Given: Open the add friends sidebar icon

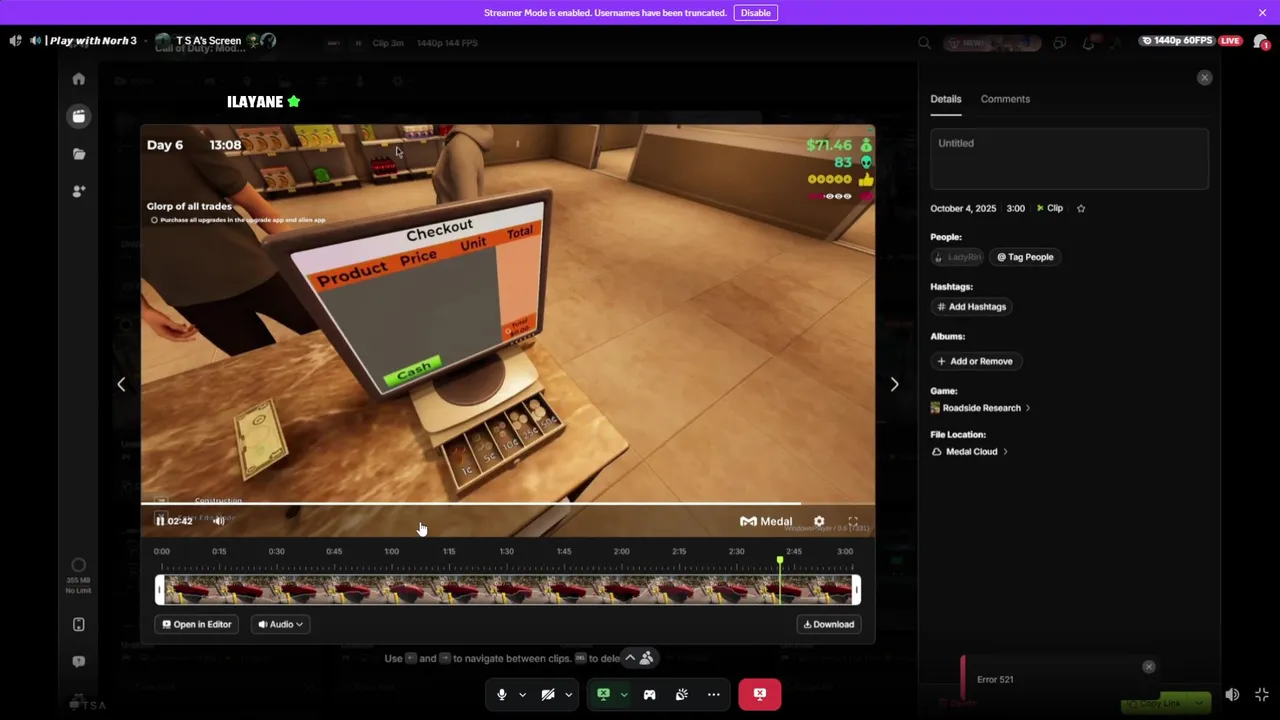Looking at the screenshot, I should coord(79,191).
